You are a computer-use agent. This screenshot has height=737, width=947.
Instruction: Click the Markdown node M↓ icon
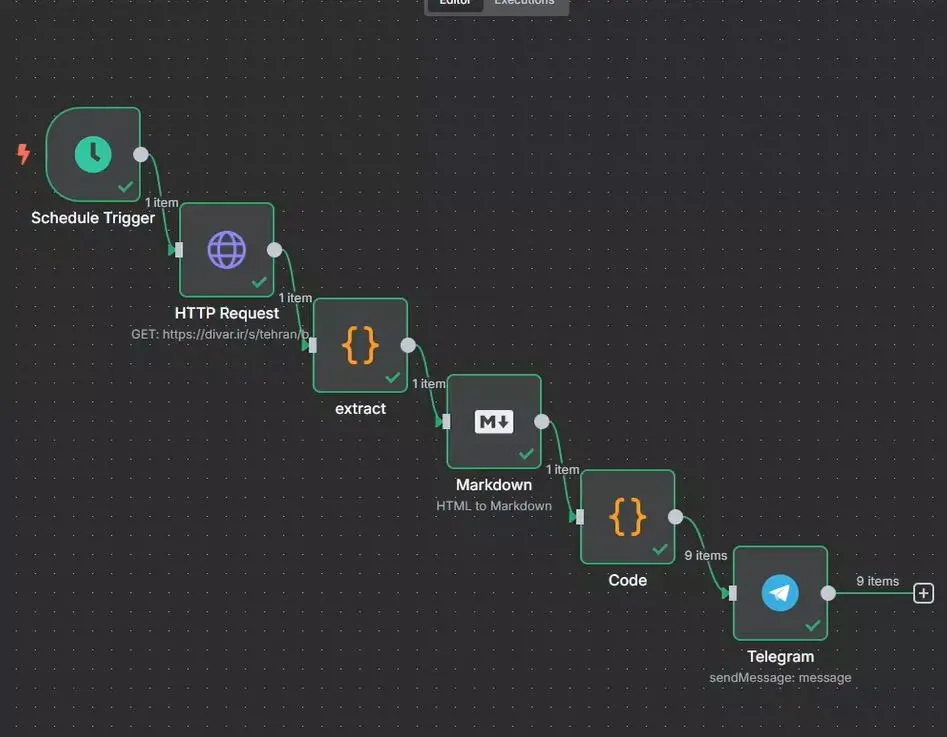(494, 422)
